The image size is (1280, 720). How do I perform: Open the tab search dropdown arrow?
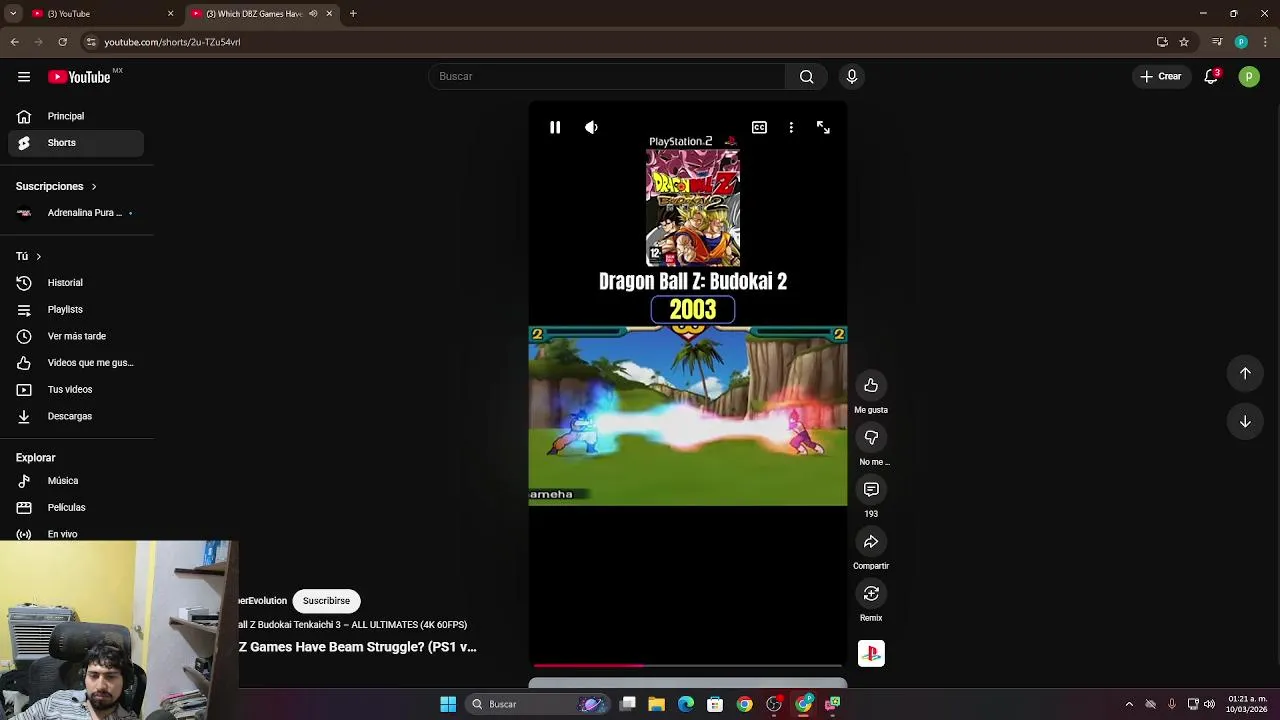(x=13, y=13)
